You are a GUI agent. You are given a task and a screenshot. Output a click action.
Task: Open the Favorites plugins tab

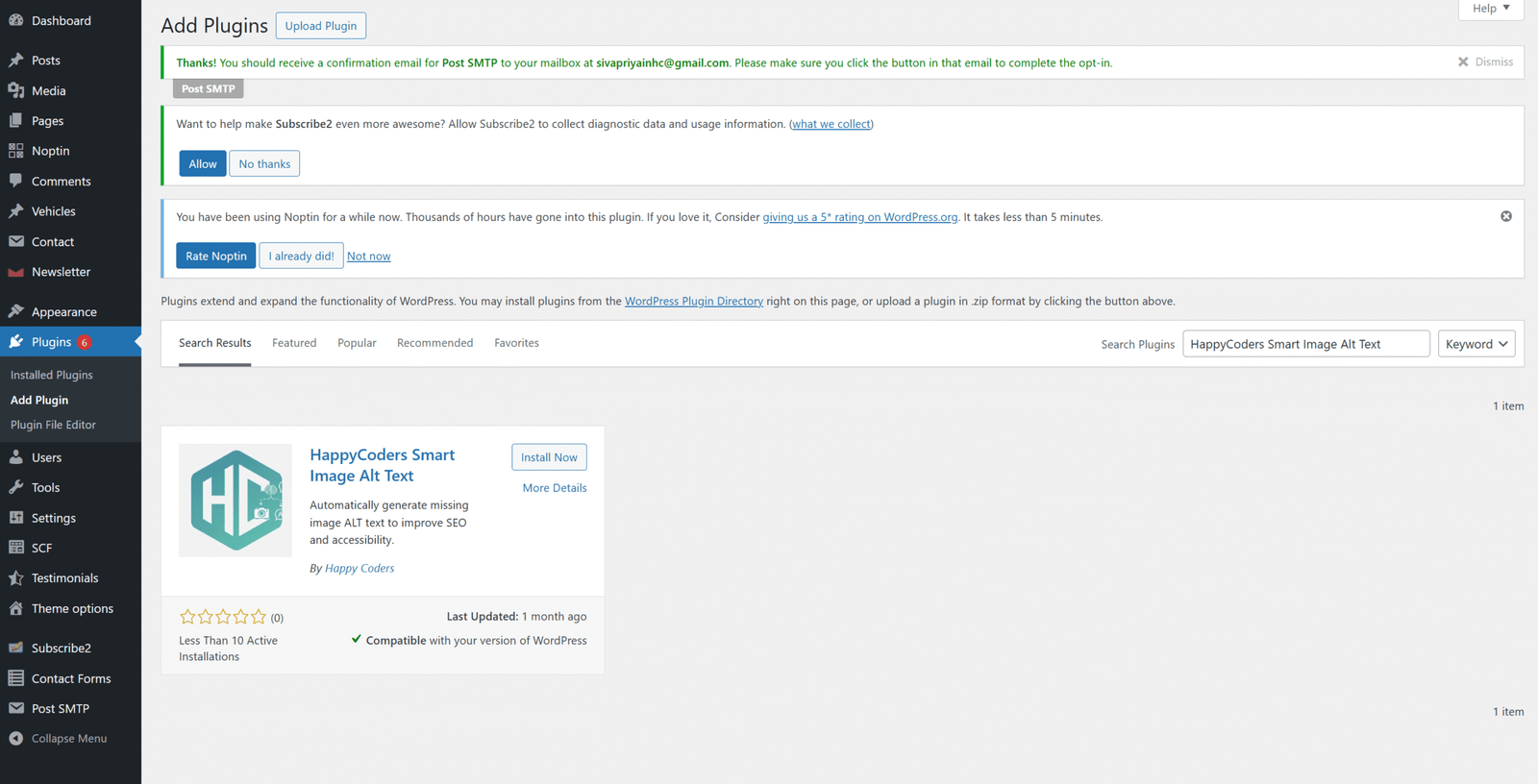coord(516,343)
